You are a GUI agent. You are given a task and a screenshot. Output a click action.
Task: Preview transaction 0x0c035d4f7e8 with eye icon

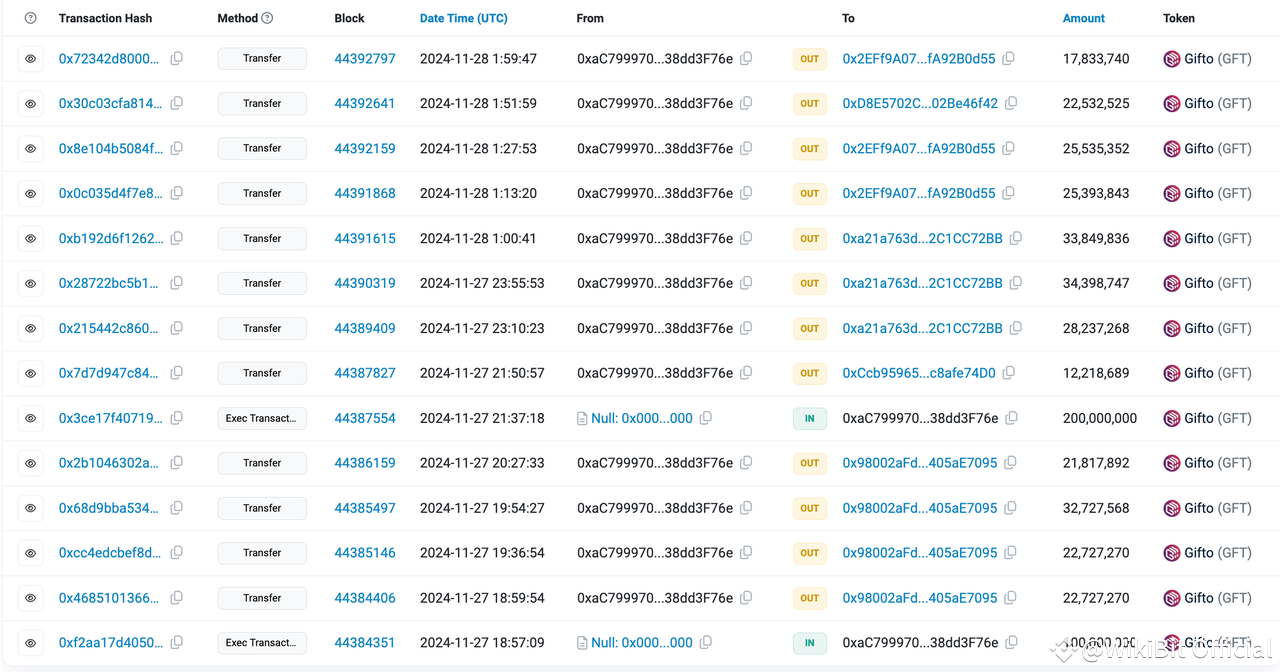[x=31, y=194]
